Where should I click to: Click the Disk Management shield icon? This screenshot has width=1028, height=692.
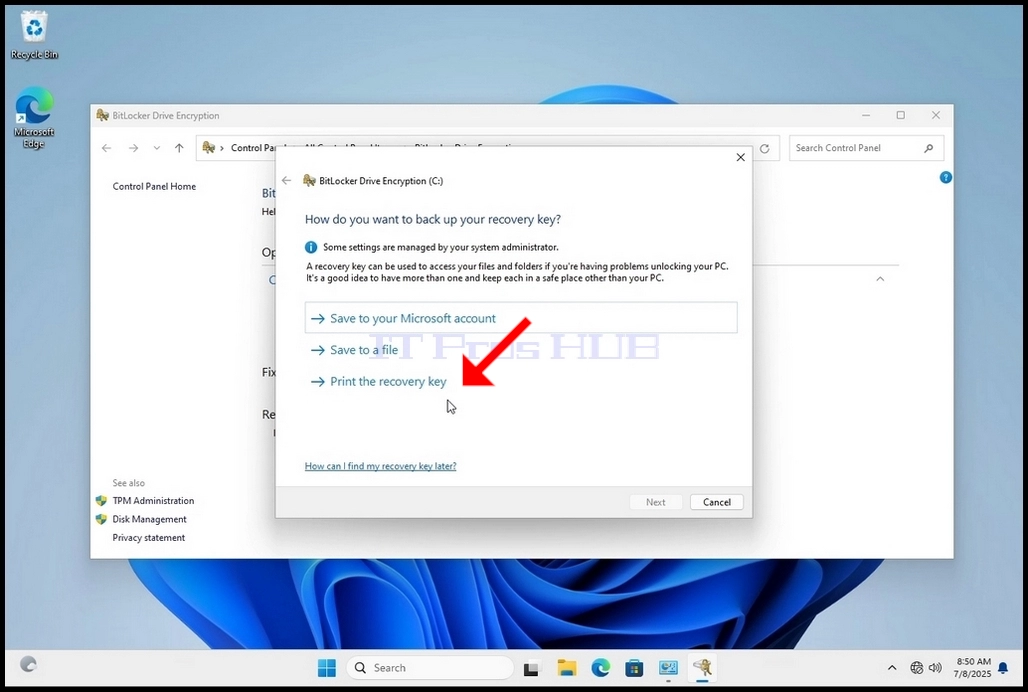[101, 519]
